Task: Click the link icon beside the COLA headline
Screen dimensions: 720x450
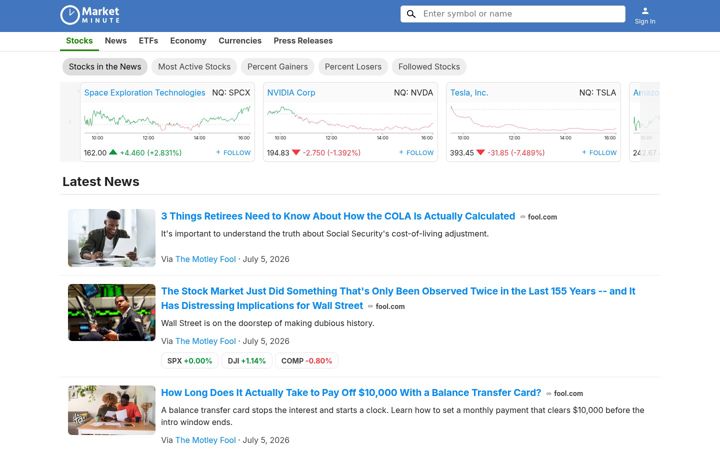Action: click(523, 217)
